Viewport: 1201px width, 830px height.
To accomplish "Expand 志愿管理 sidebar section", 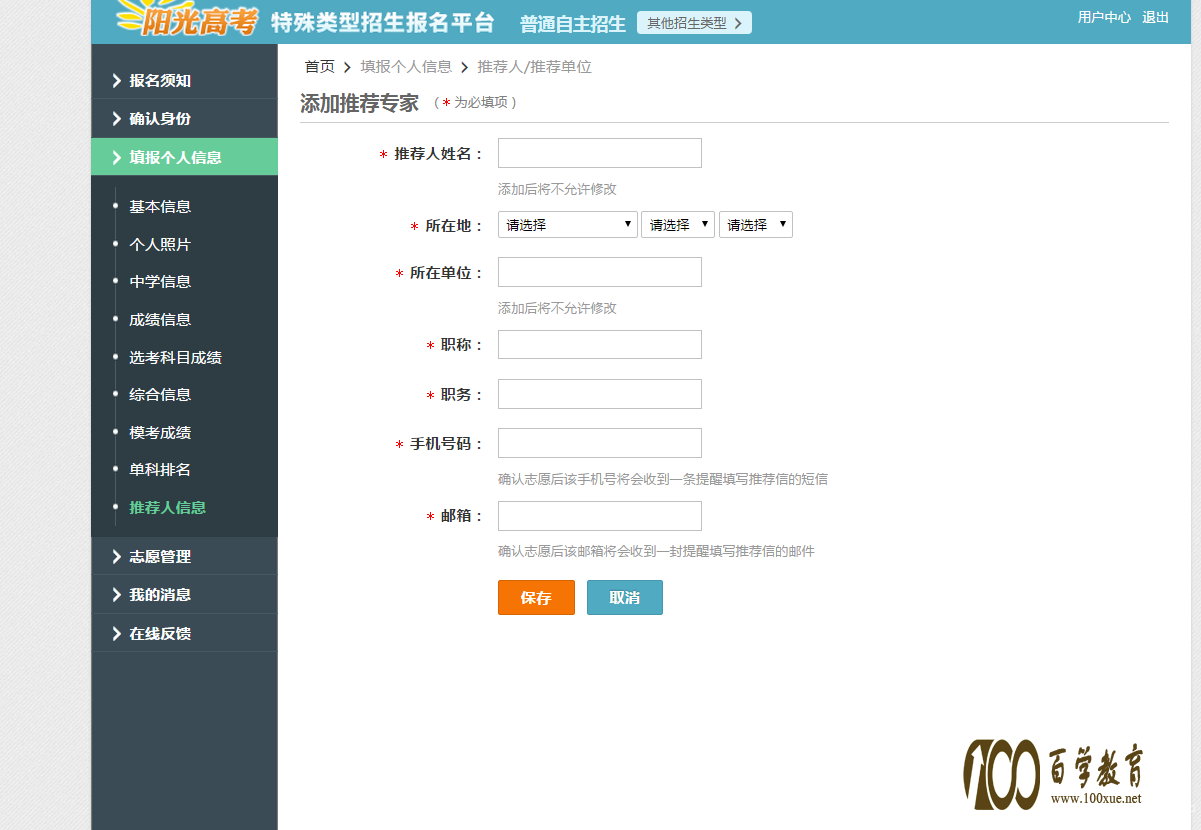I will pos(184,556).
